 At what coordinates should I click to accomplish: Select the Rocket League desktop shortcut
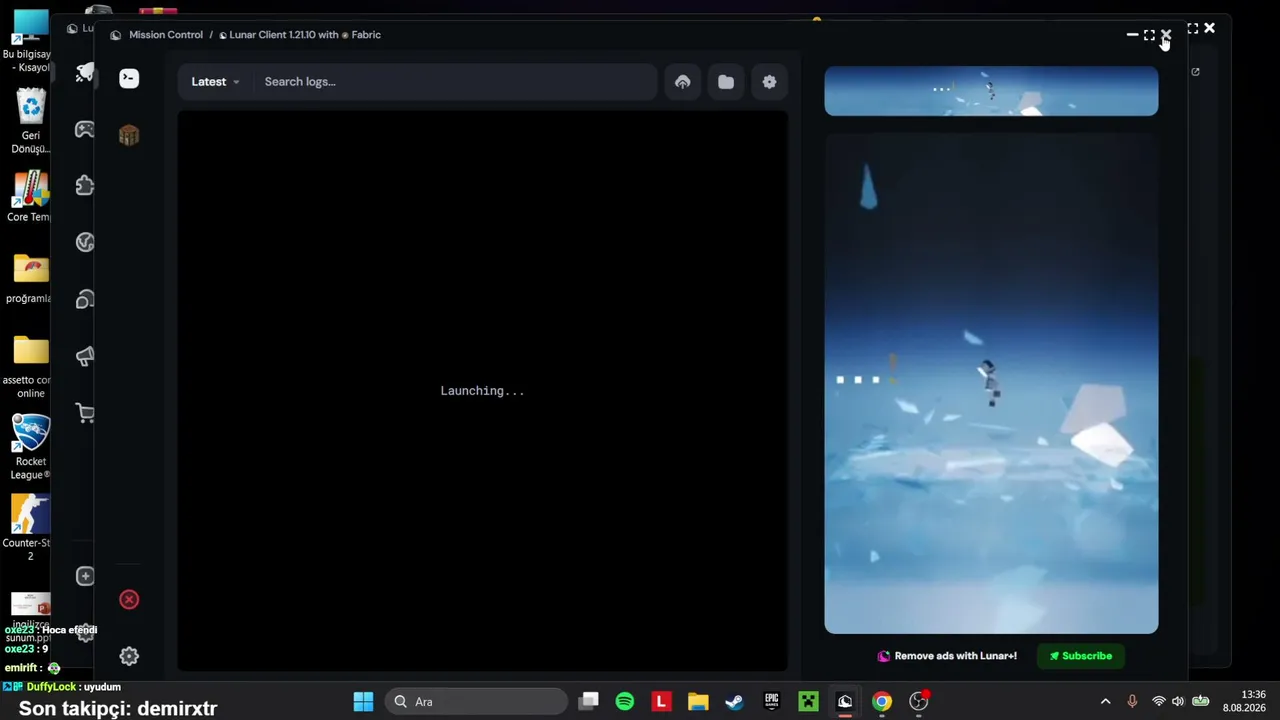click(x=31, y=447)
